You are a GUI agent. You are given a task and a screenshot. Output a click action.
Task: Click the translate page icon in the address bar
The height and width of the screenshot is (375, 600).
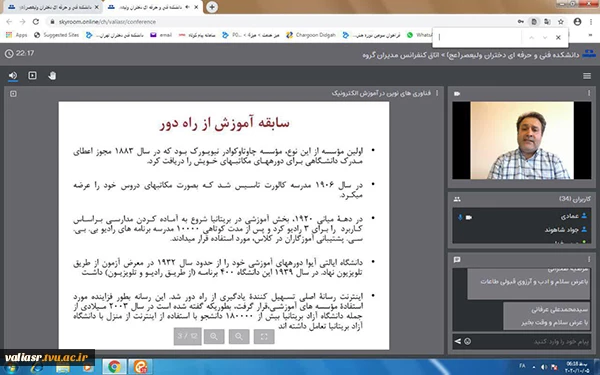pyautogui.click(x=547, y=22)
